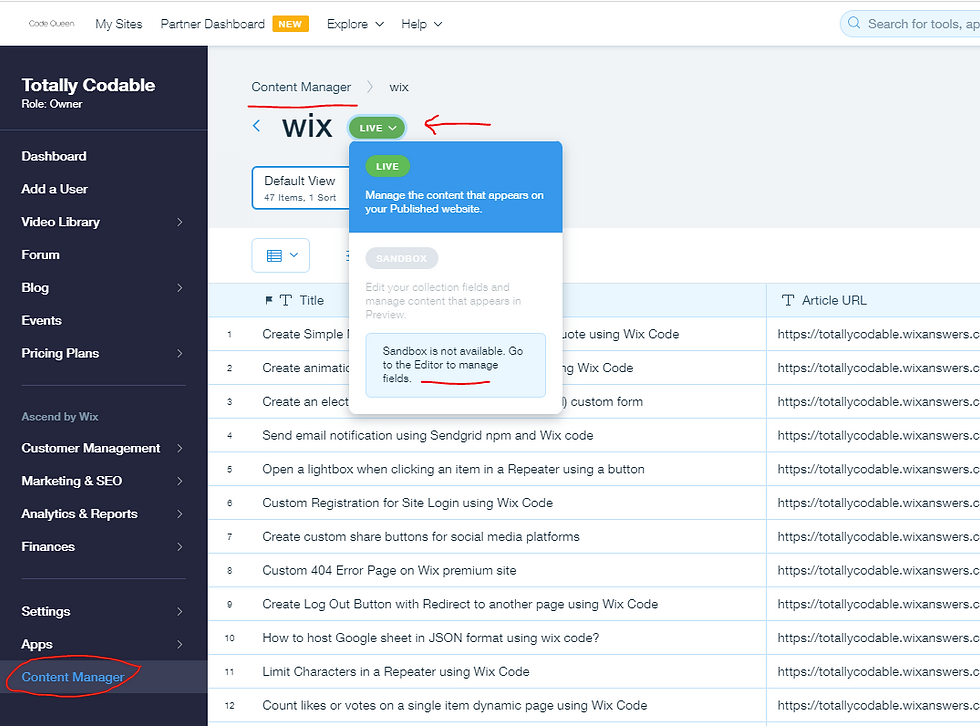980x726 pixels.
Task: Open My Sites in top navigation
Action: (119, 24)
